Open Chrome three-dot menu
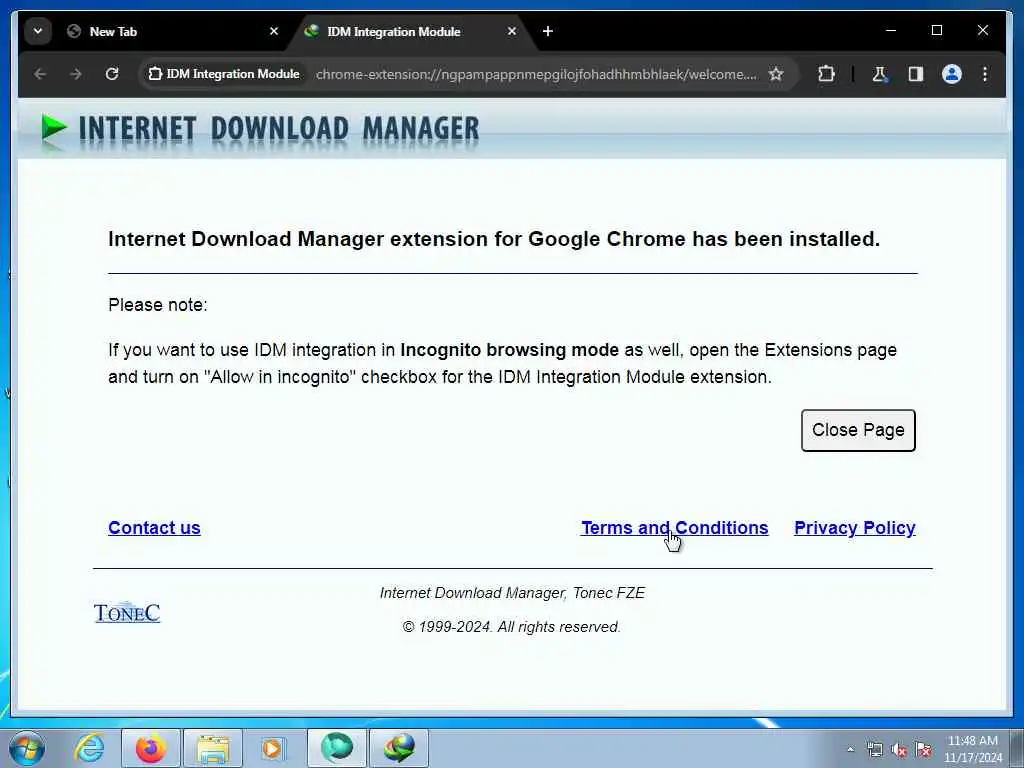Screen dimensions: 1024x768 pyautogui.click(x=985, y=74)
